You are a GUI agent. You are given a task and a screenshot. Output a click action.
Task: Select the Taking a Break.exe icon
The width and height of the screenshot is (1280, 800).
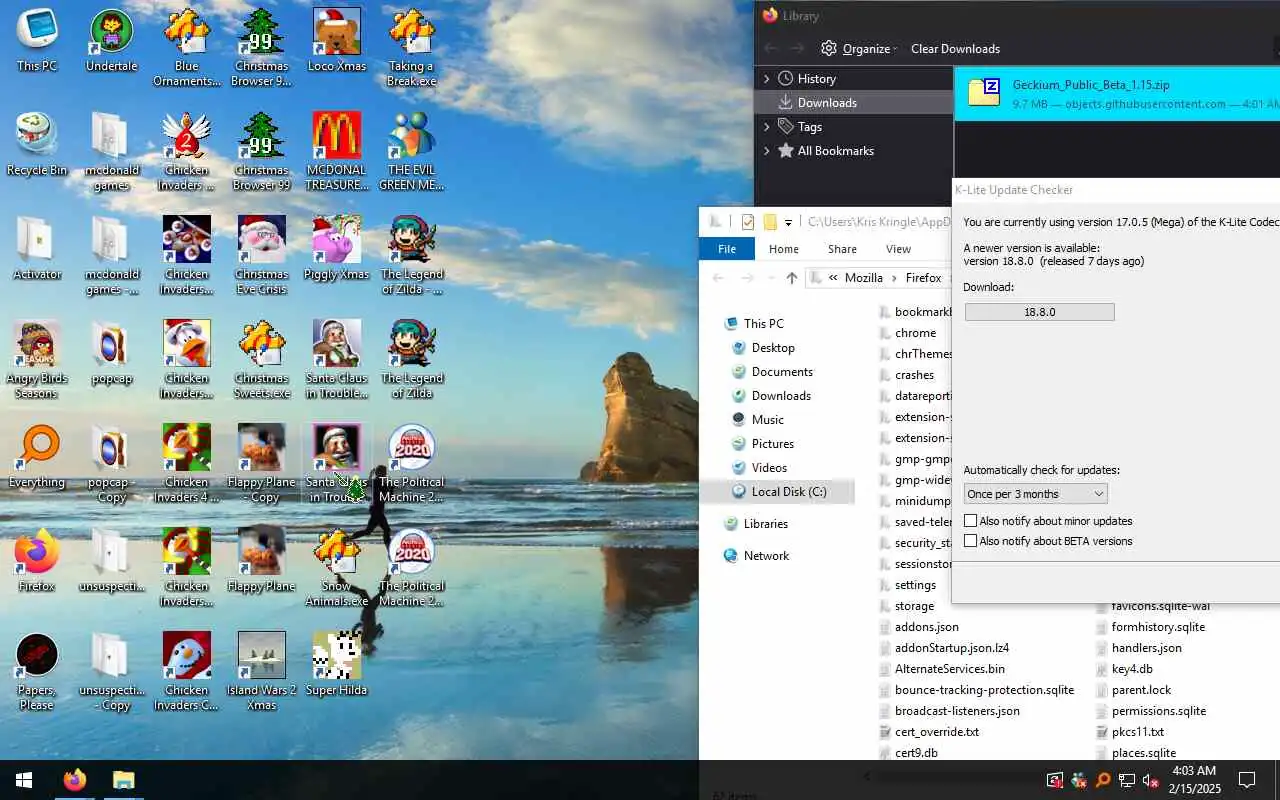click(411, 47)
